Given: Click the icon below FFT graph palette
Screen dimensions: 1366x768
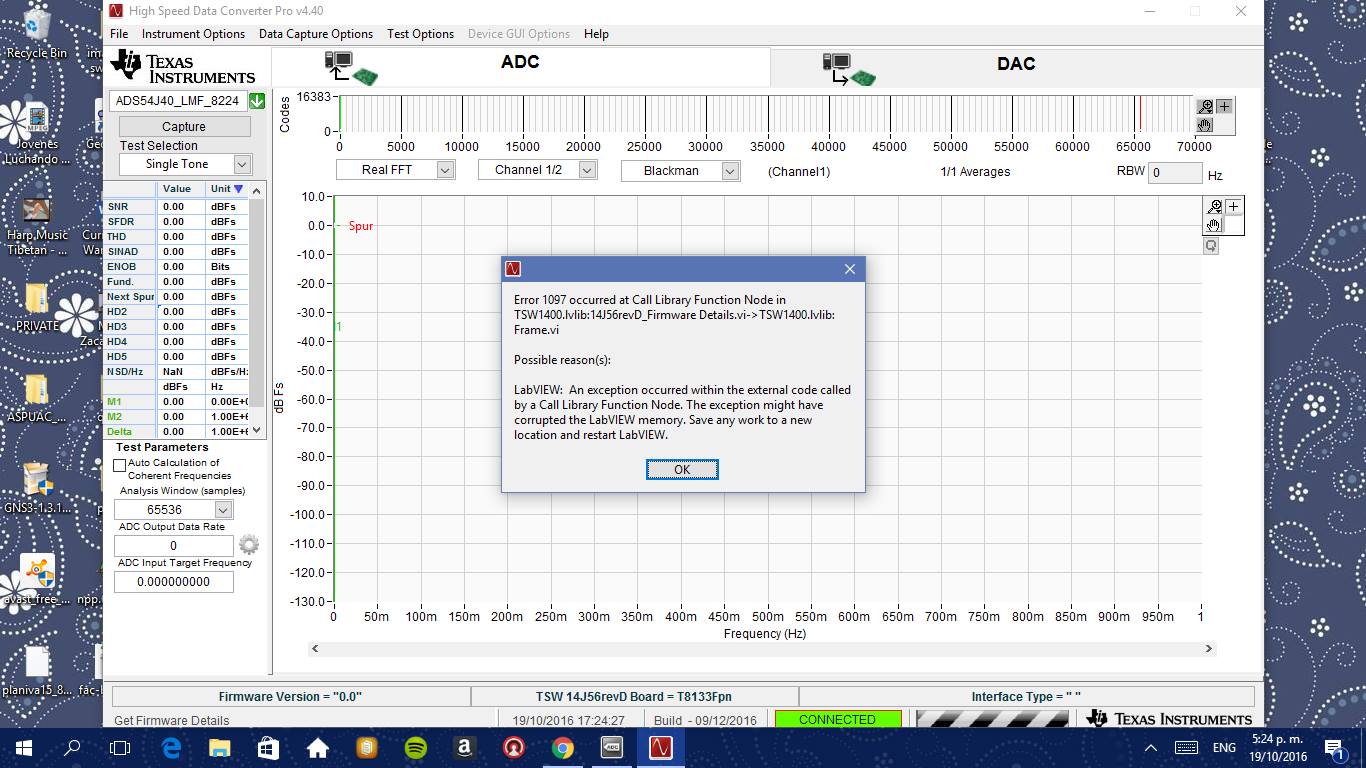Looking at the screenshot, I should tap(1211, 246).
